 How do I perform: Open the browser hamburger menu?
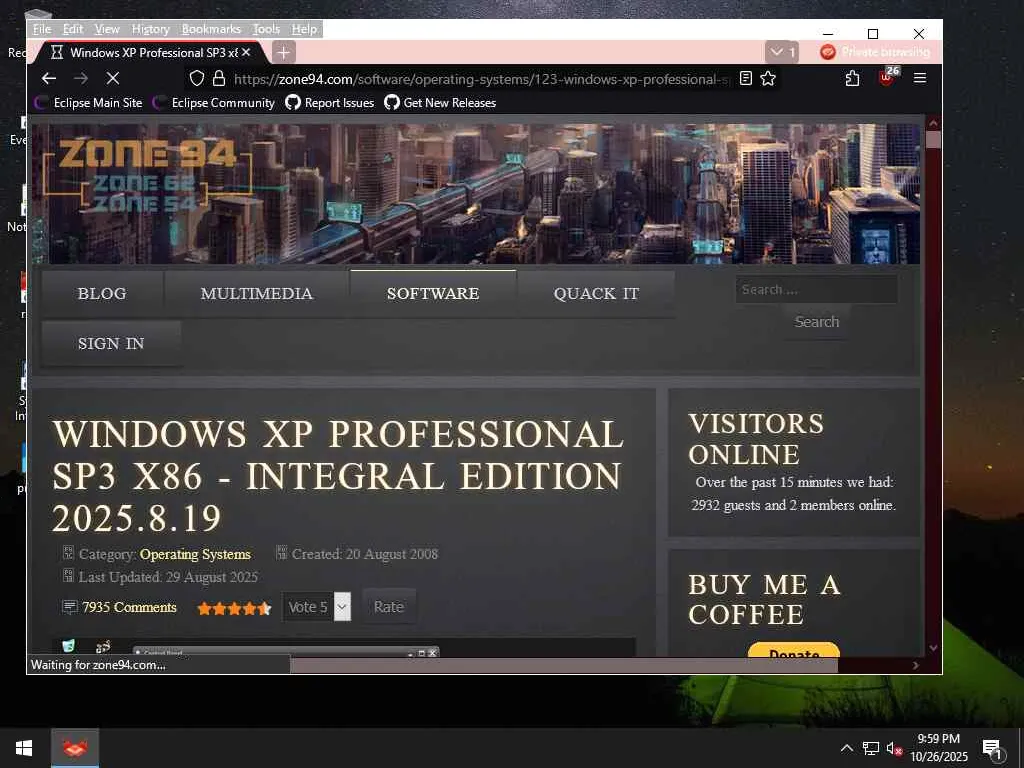920,78
